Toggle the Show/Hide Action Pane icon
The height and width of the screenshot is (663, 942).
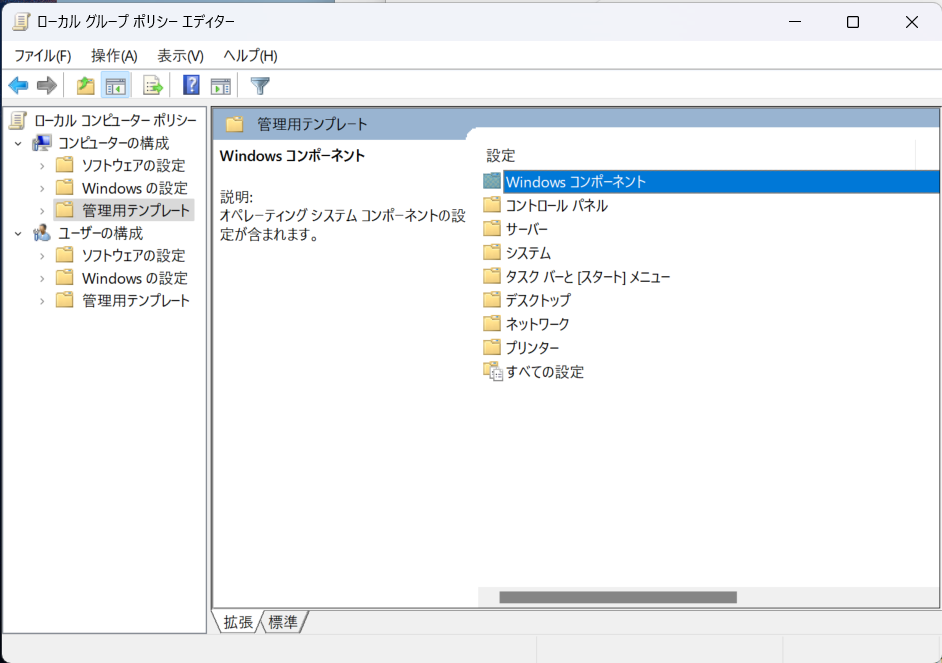tap(221, 84)
